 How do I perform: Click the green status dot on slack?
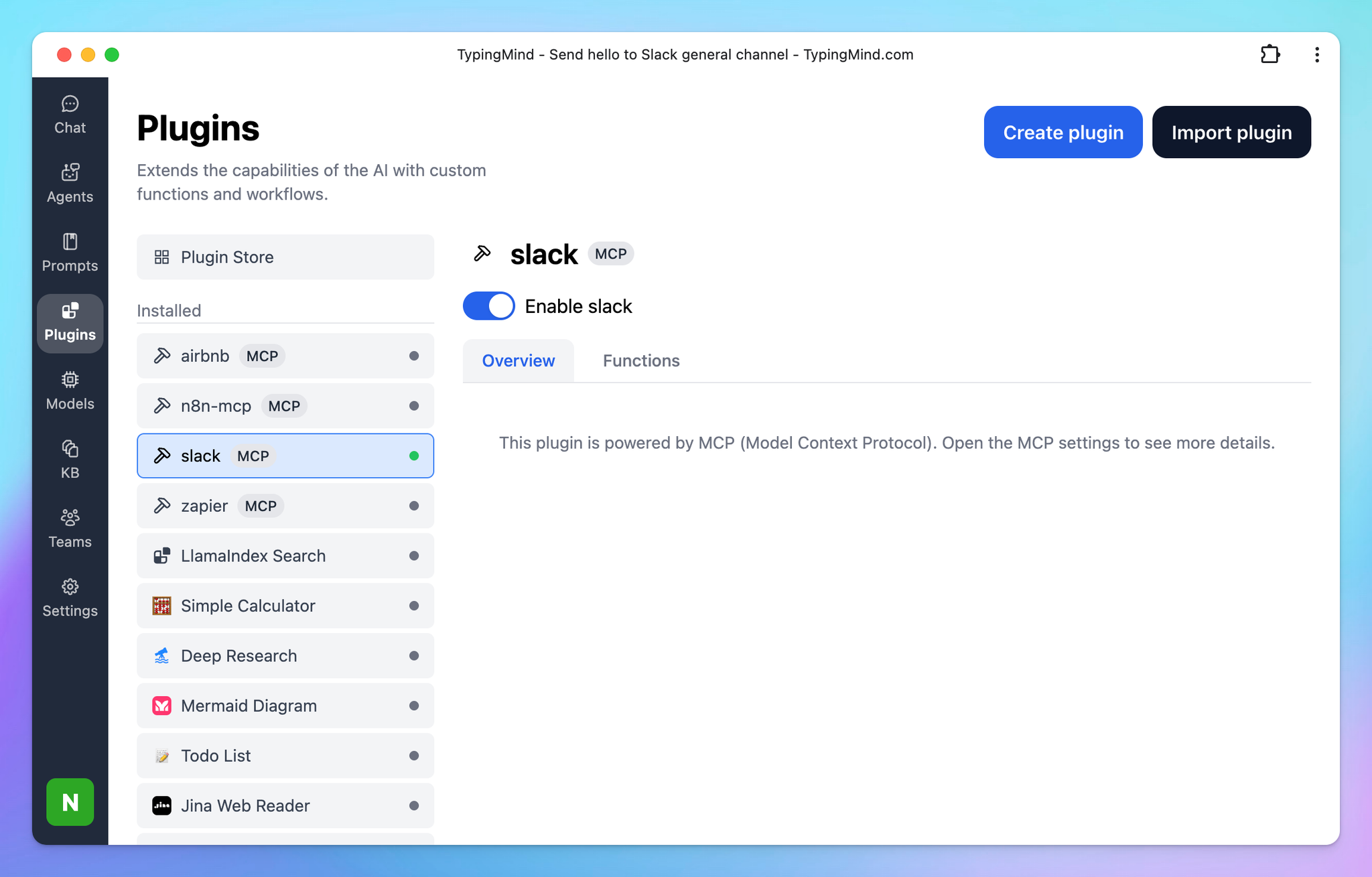[x=414, y=456]
